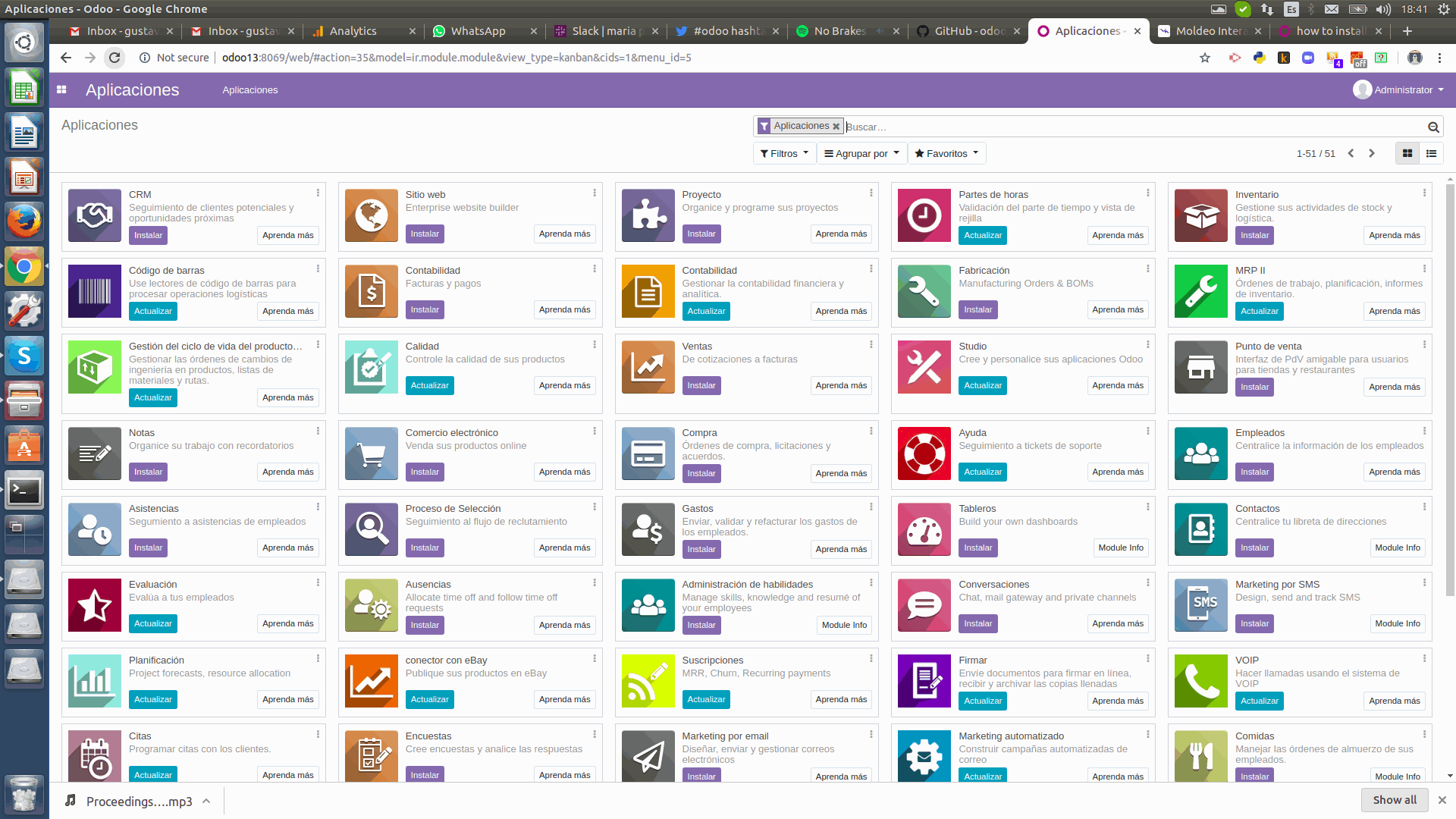Click the Empleados people icon

pos(1201,453)
